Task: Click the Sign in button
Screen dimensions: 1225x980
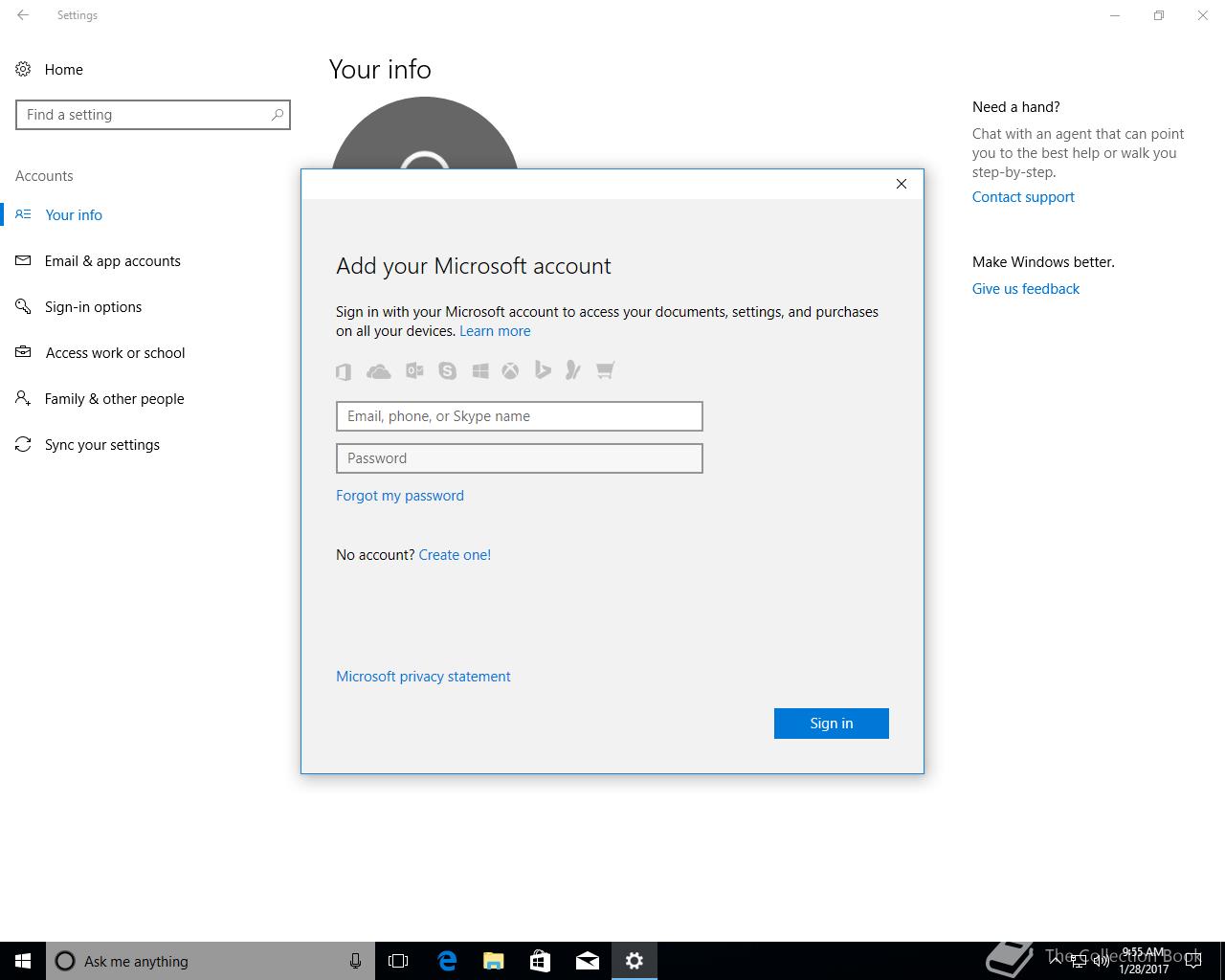Action: [831, 724]
